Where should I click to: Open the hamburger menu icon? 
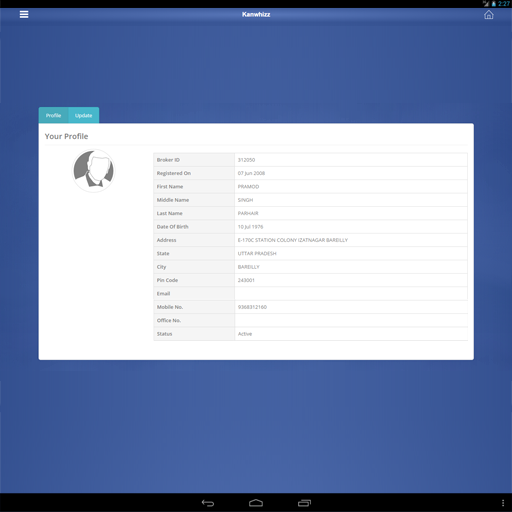pyautogui.click(x=24, y=15)
